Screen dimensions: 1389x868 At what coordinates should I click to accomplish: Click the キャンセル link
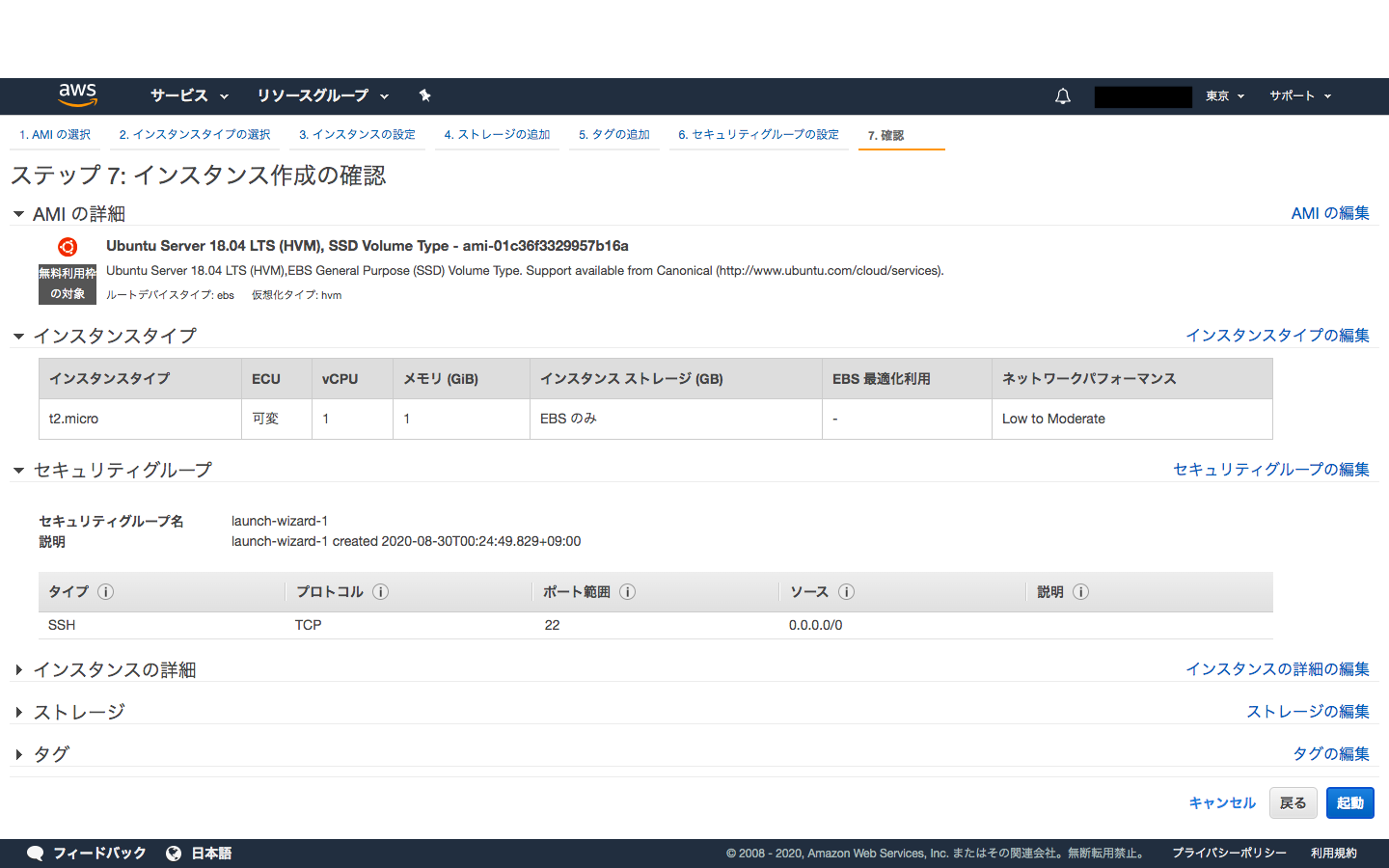(1222, 803)
